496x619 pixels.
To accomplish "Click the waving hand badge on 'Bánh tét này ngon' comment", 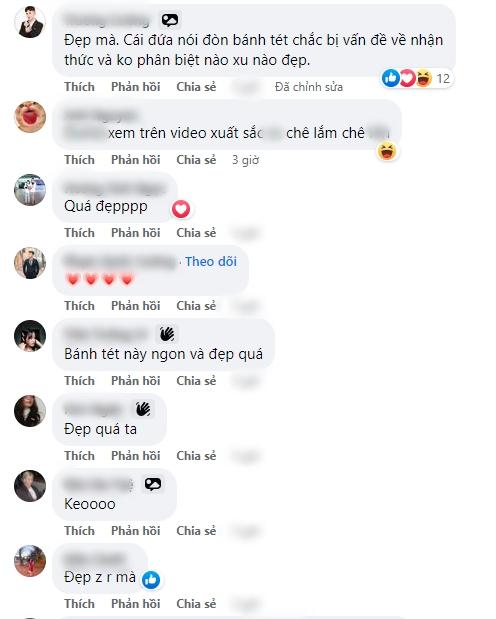I will [167, 334].
